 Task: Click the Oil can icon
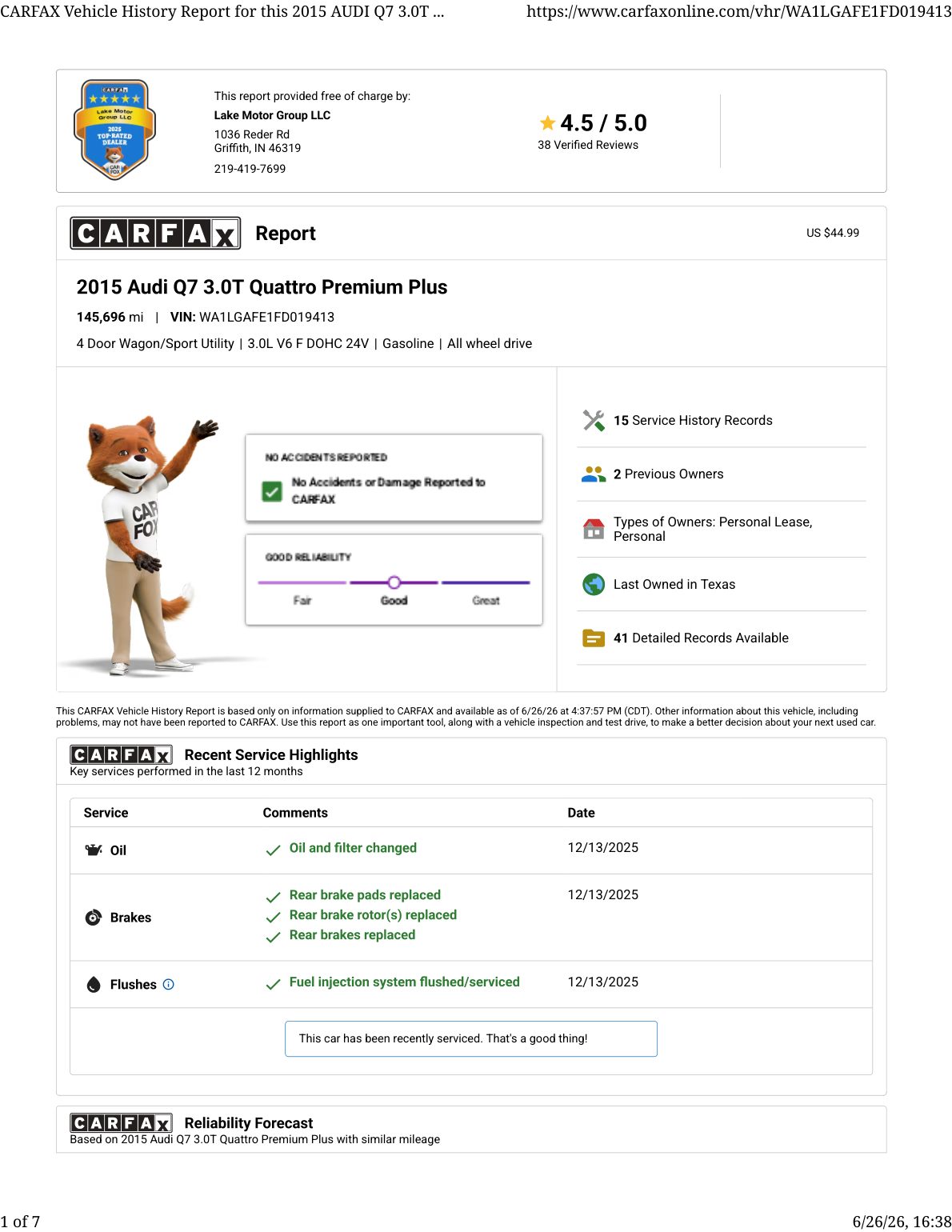pyautogui.click(x=94, y=850)
